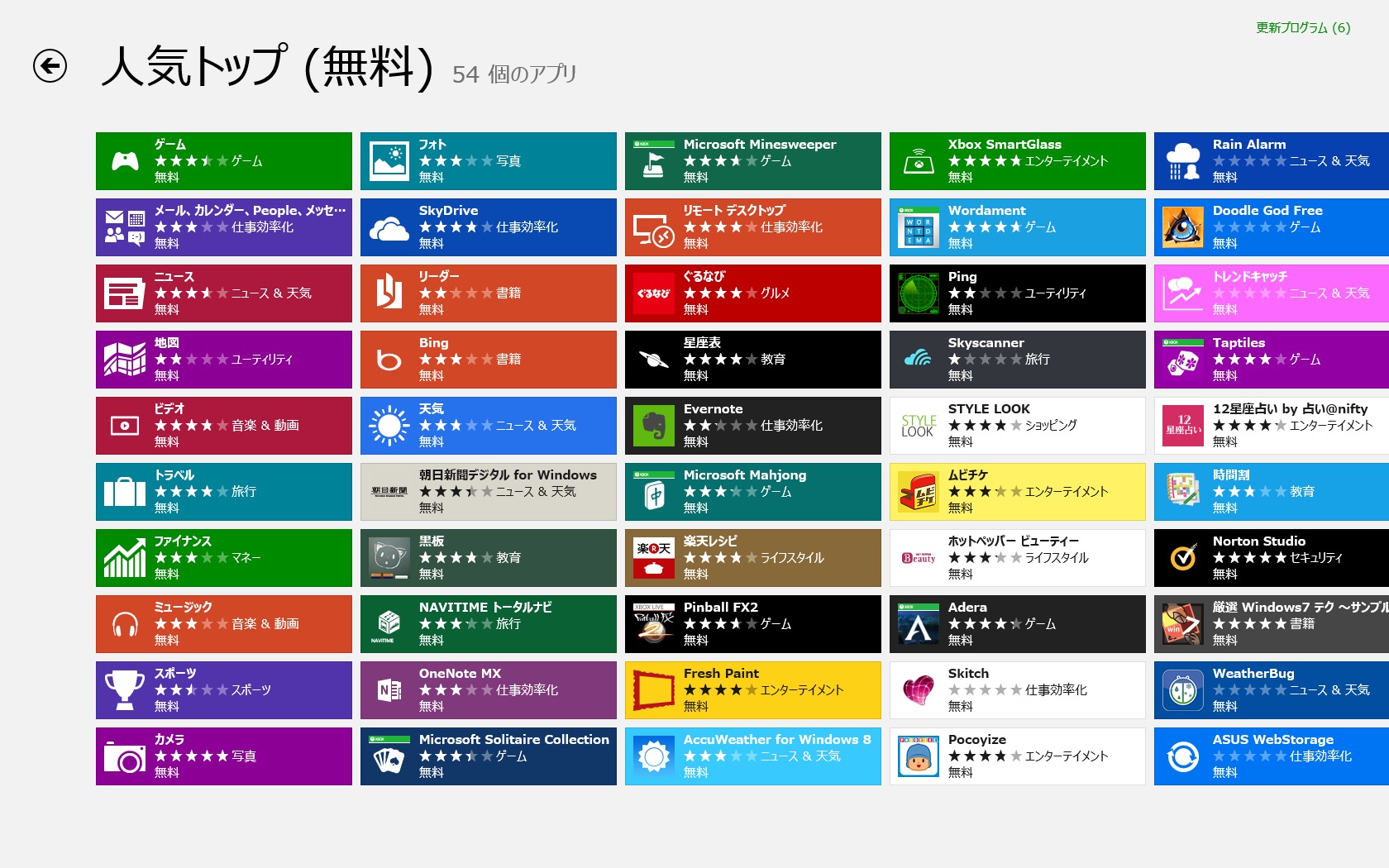Open the ニュース newspaper icon
The width and height of the screenshot is (1389, 868).
coord(125,293)
